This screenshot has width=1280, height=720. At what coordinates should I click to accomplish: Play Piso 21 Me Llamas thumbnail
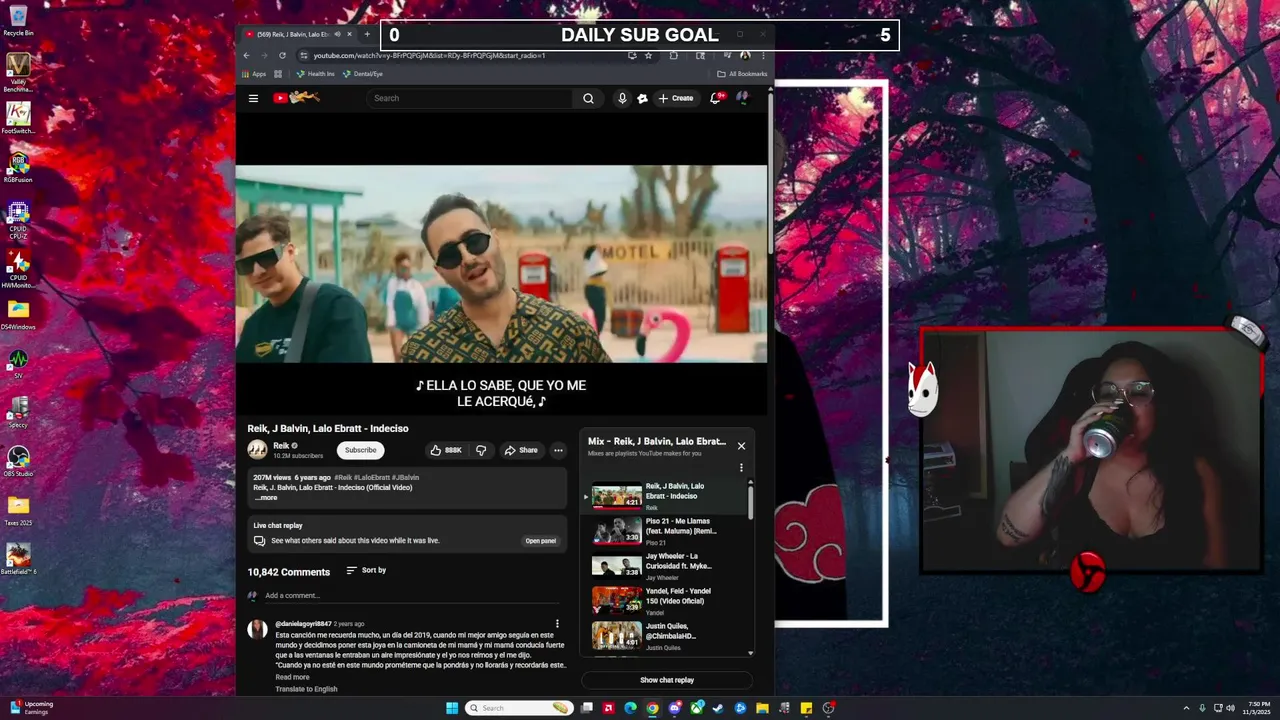pos(616,531)
